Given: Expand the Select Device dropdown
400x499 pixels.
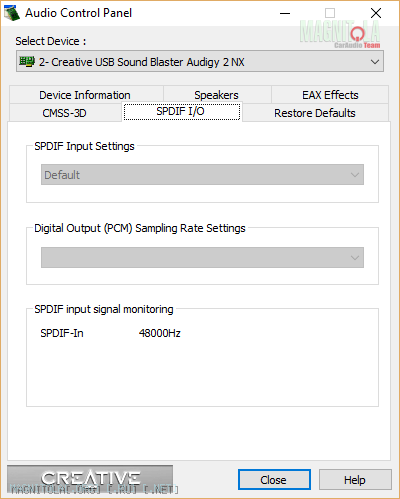Looking at the screenshot, I should 200,61.
